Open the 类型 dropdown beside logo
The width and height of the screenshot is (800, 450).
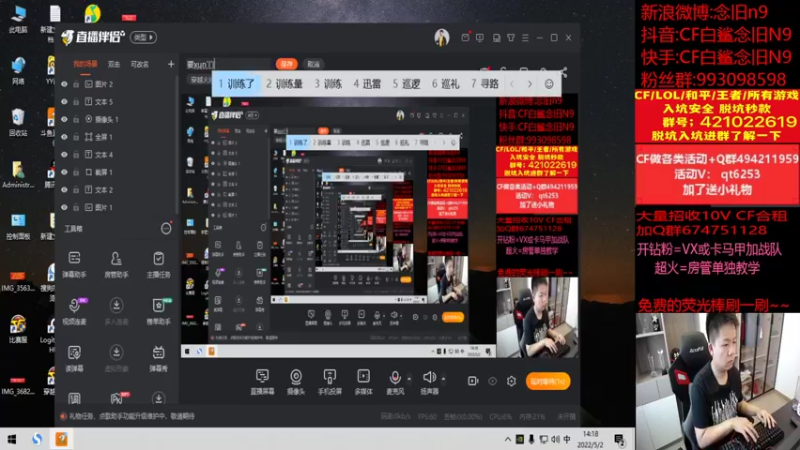(143, 37)
